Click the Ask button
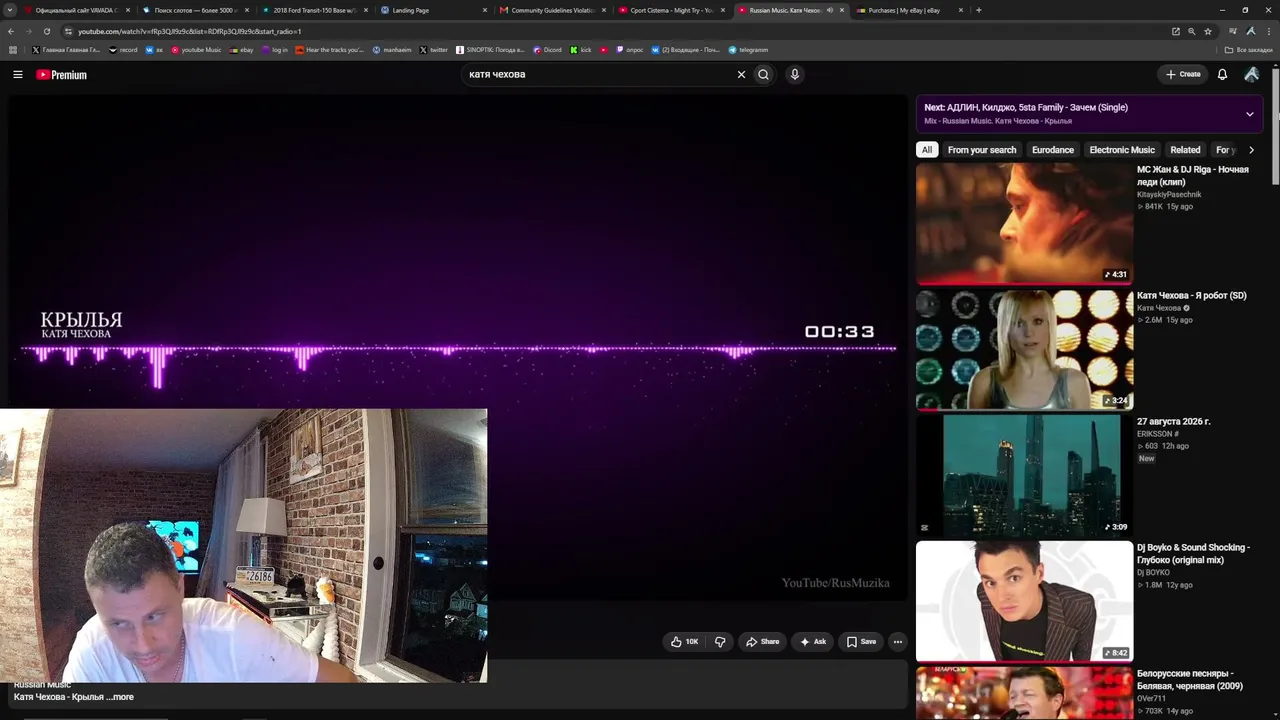Viewport: 1280px width, 720px height. point(812,642)
